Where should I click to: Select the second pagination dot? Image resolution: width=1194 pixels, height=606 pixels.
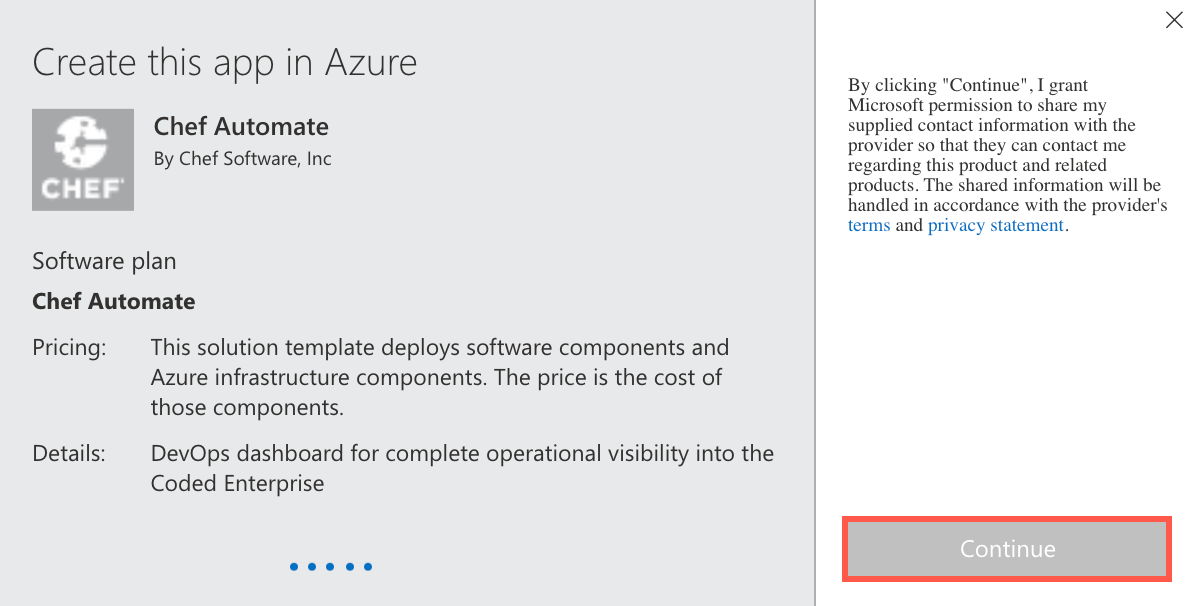312,567
